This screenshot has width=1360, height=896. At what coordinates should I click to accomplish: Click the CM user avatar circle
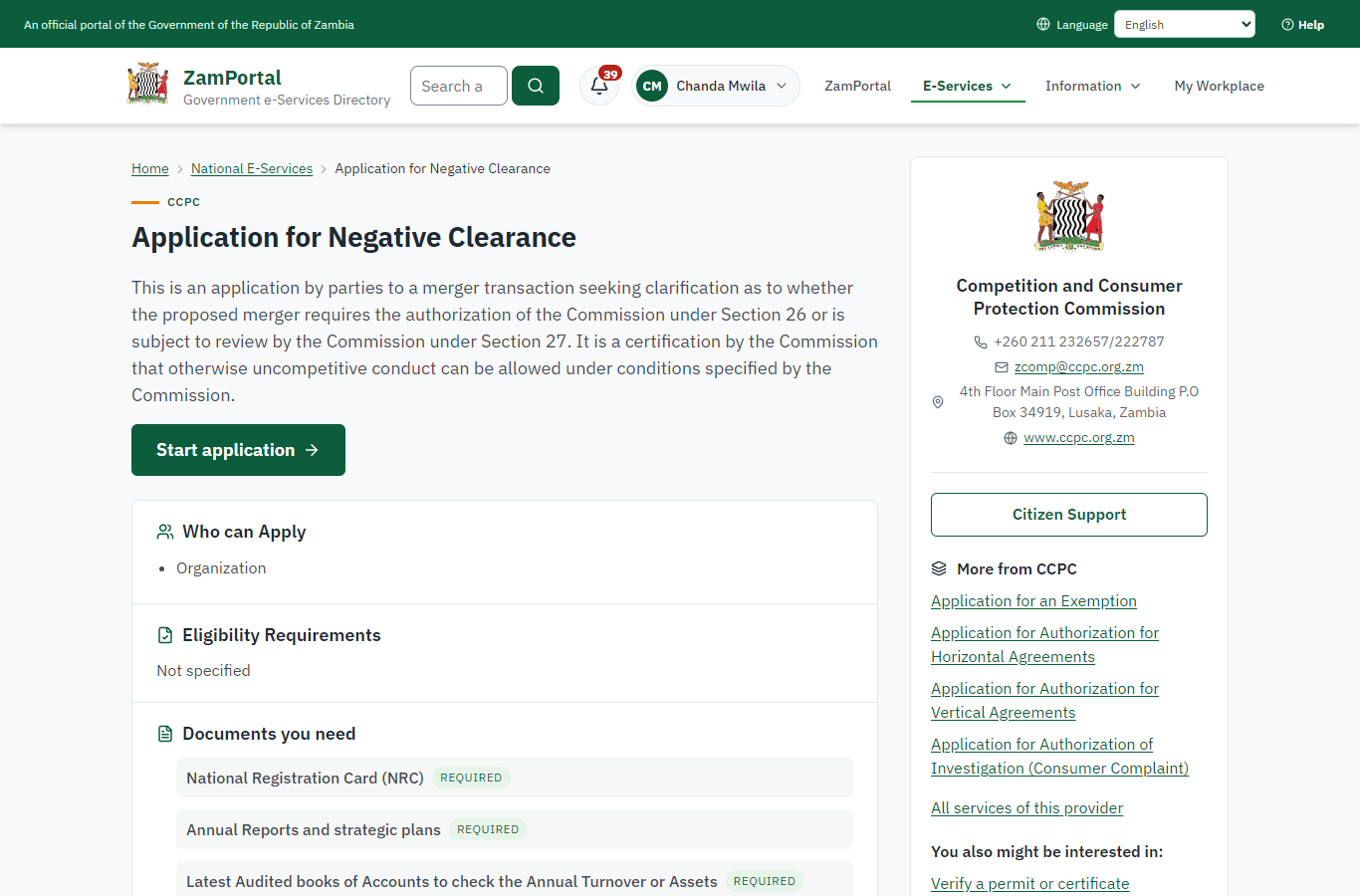click(x=652, y=86)
